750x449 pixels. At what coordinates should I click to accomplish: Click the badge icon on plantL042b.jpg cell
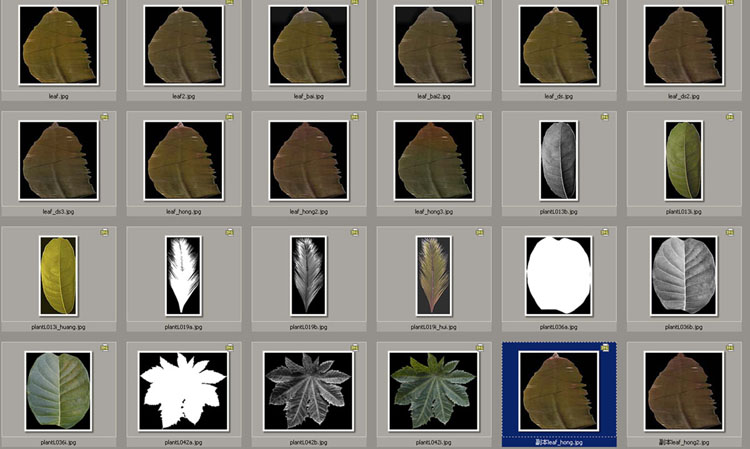[355, 347]
